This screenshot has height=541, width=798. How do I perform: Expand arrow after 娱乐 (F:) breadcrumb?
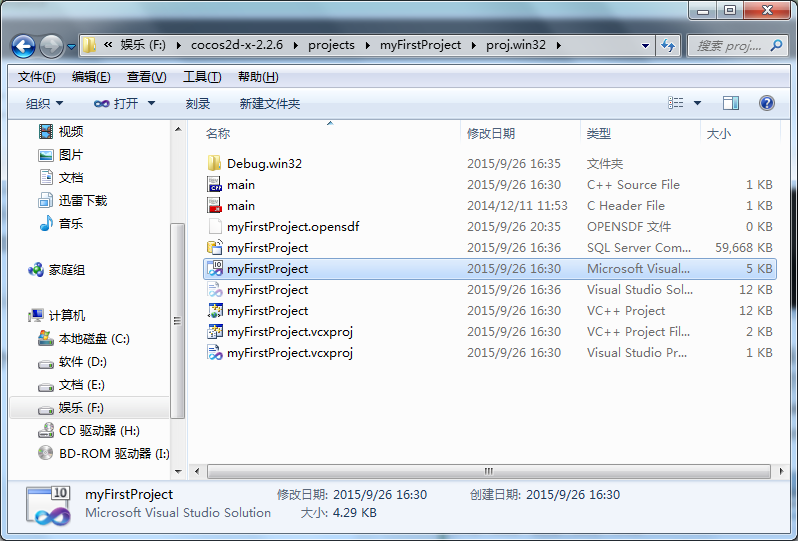(x=179, y=45)
